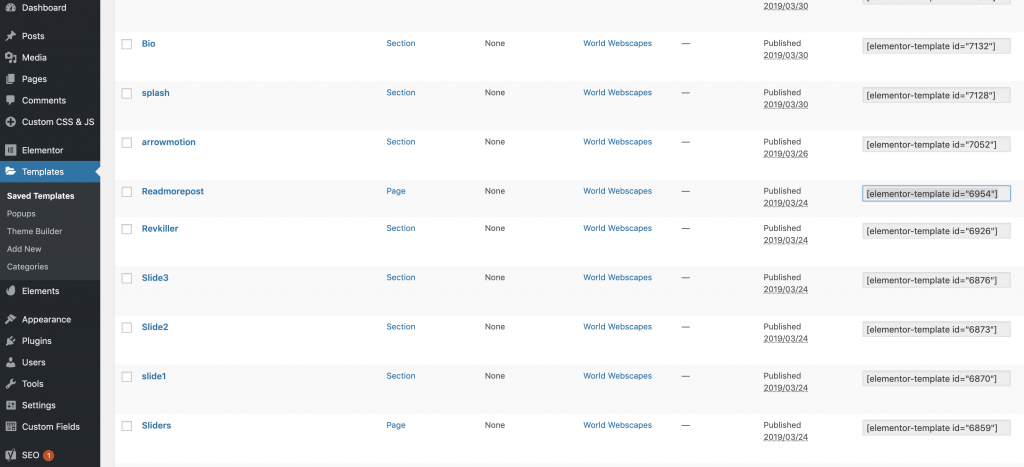This screenshot has width=1024, height=467.
Task: Tick the checkbox for Bio template
Action: point(127,44)
